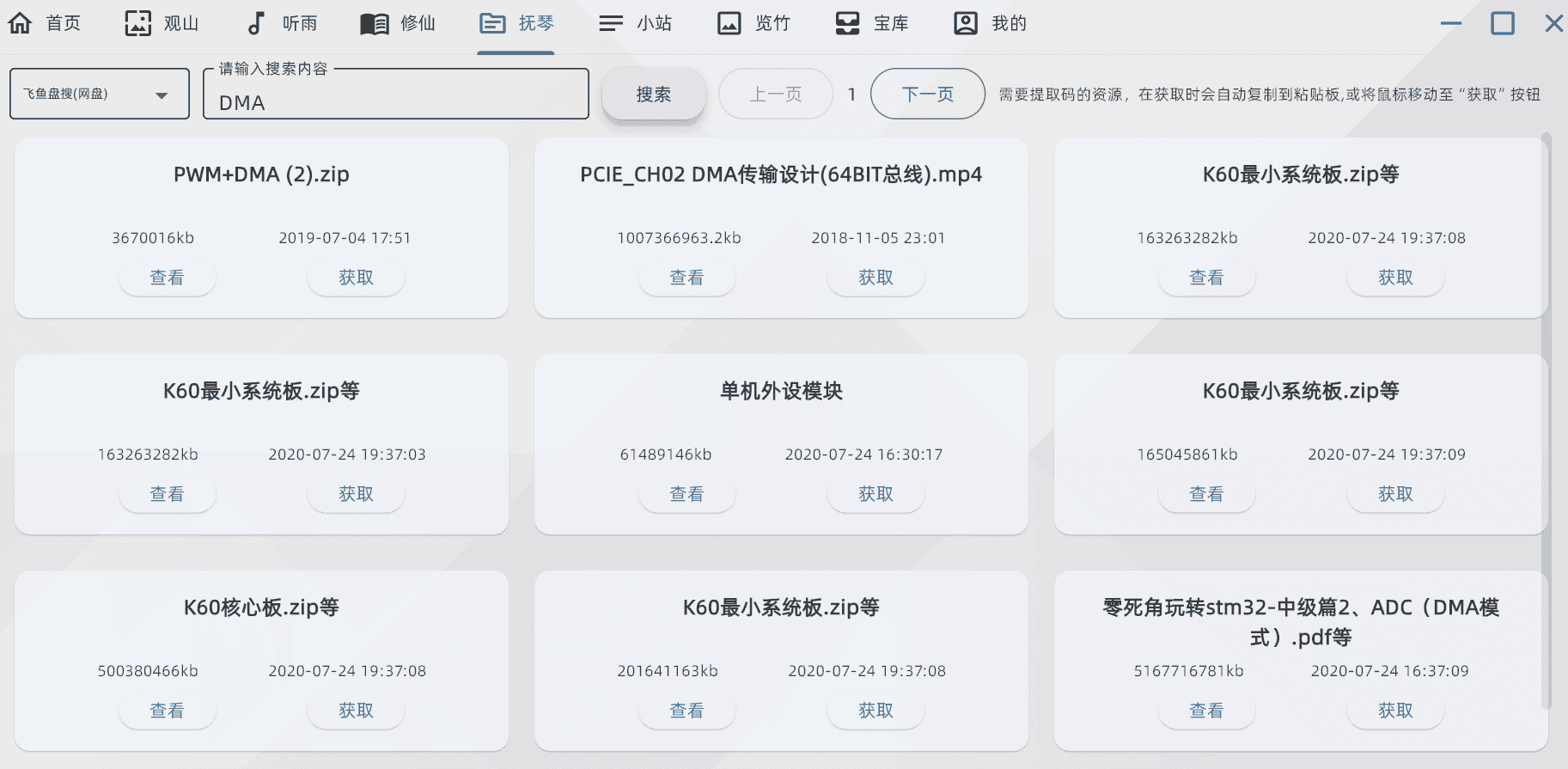Viewport: 1568px width, 769px height.
Task: Click the music note icon 听雨
Action: [255, 23]
